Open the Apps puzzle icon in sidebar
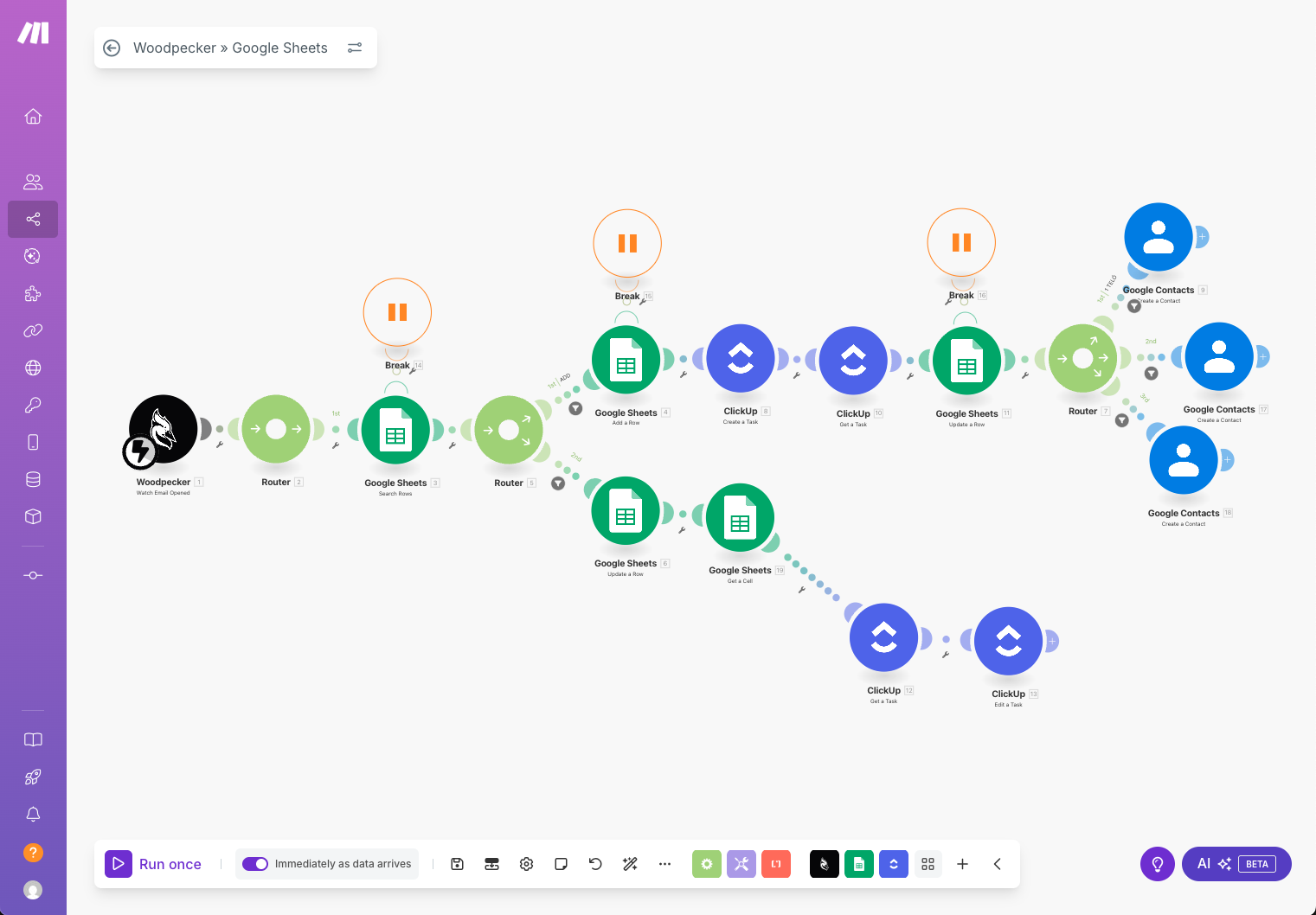The width and height of the screenshot is (1316, 915). (33, 293)
